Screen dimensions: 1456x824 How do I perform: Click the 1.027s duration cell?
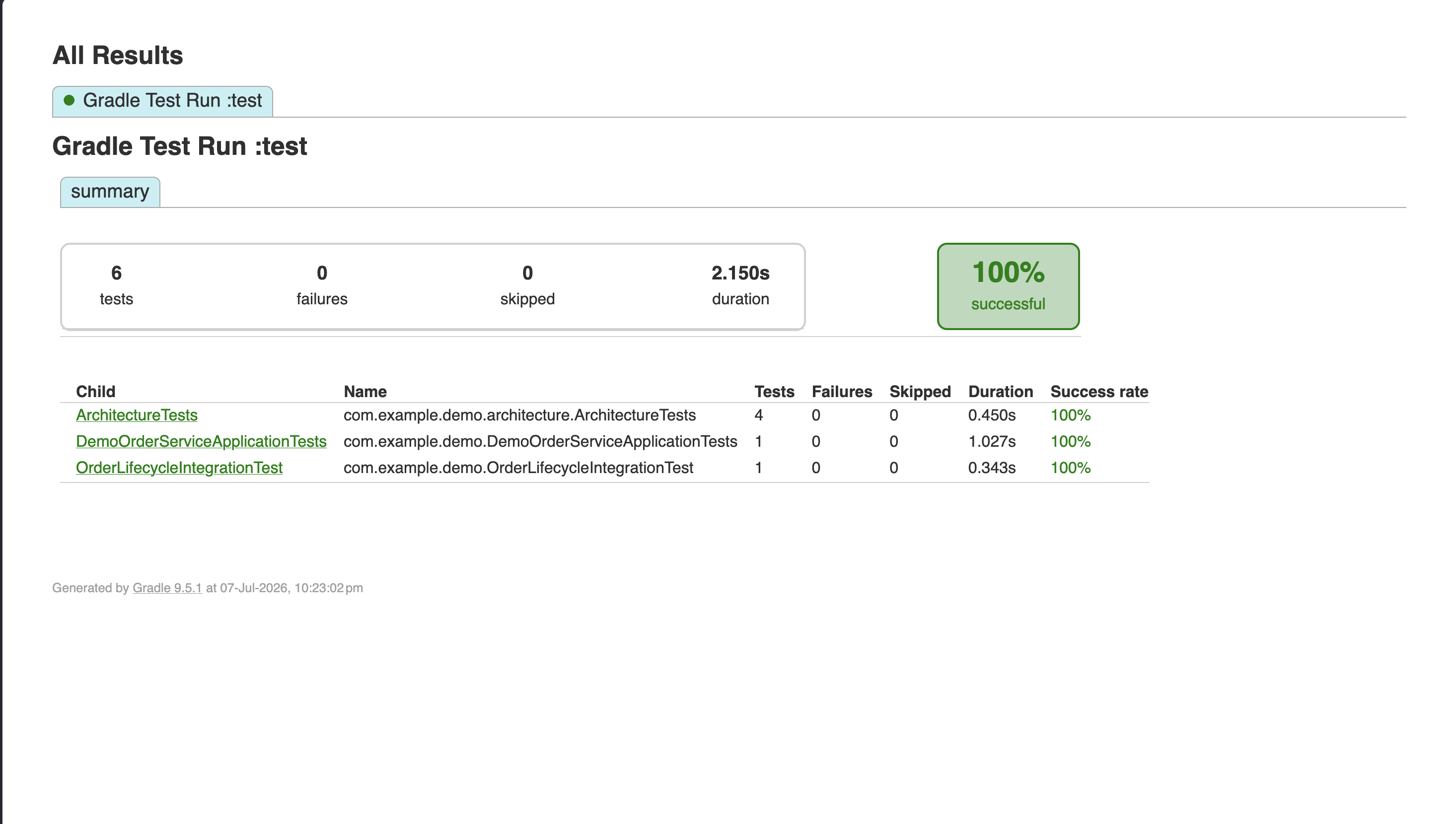tap(992, 441)
